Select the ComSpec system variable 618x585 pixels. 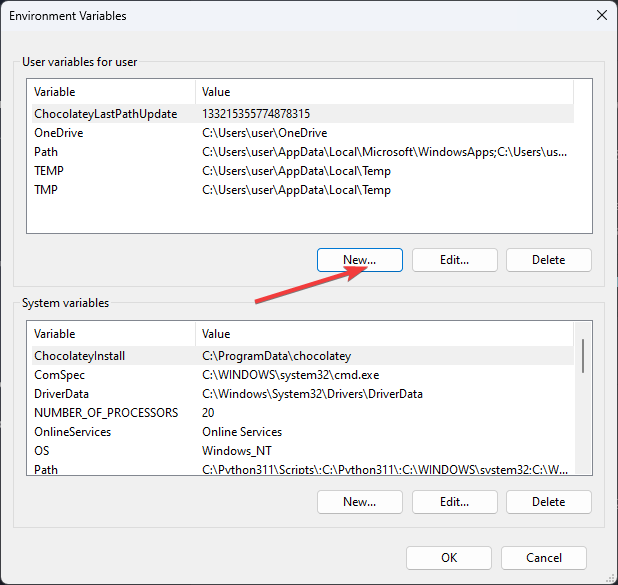coord(59,375)
